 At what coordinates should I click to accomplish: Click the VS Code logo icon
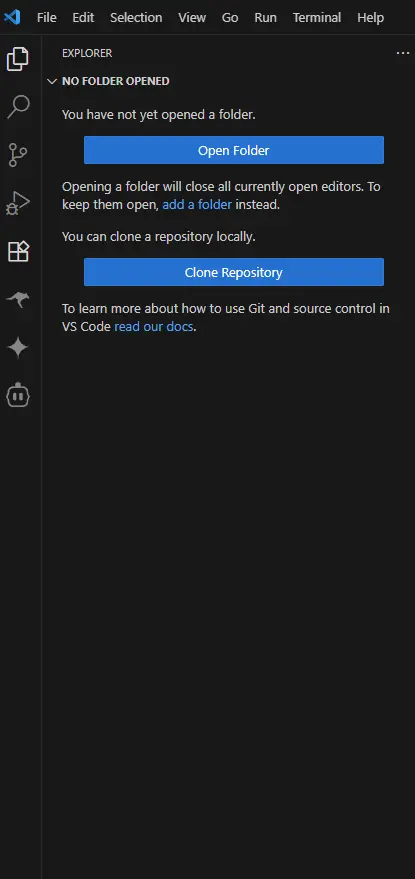[x=12, y=17]
